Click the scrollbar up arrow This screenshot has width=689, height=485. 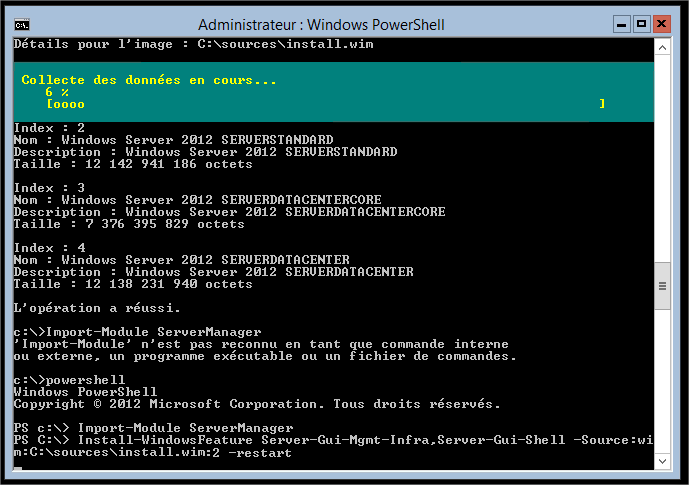[663, 47]
